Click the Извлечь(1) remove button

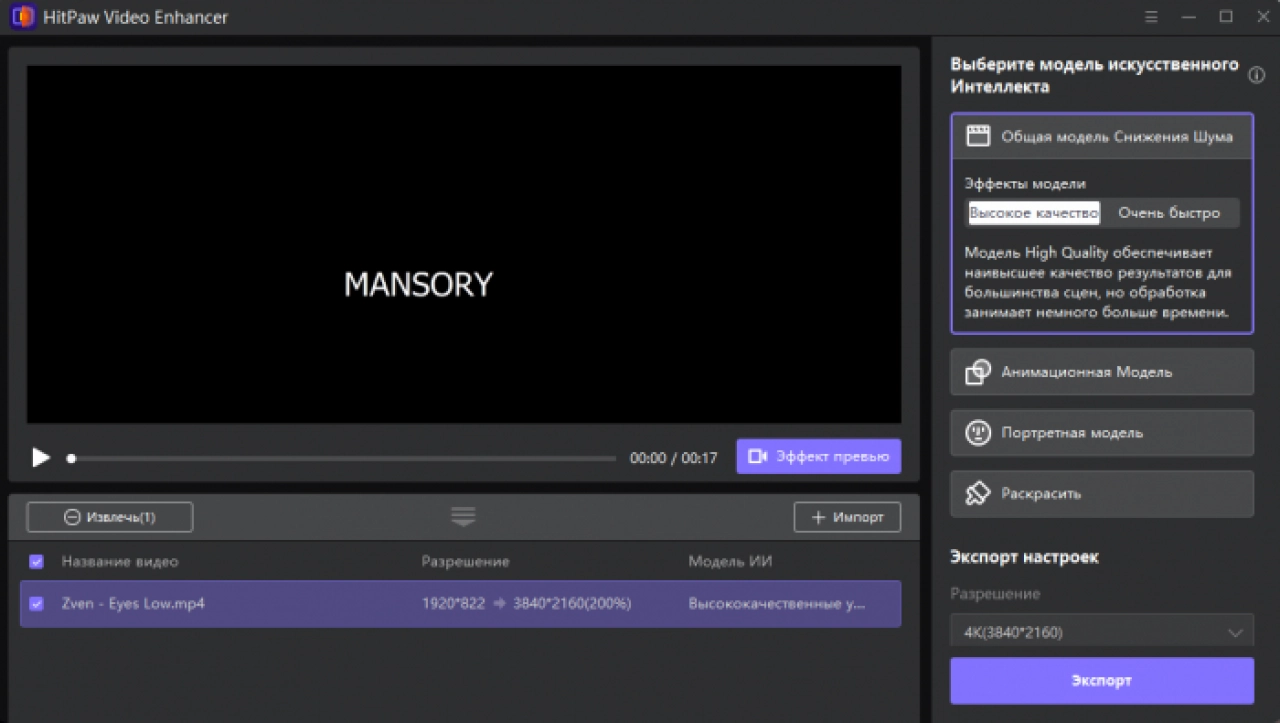coord(109,517)
